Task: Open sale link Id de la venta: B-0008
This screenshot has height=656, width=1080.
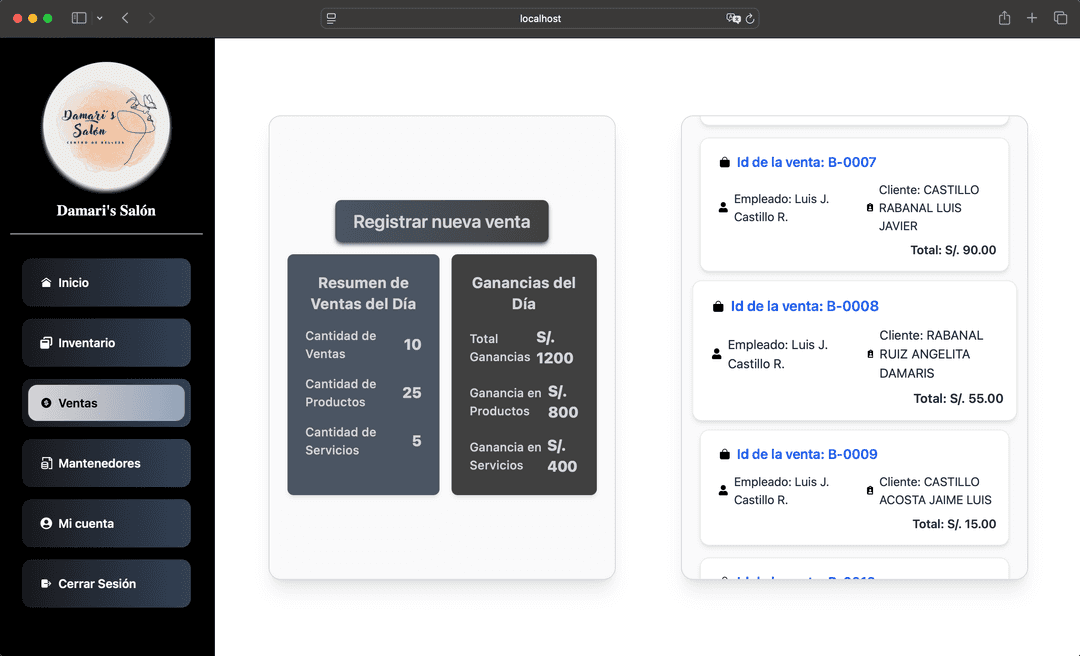Action: tap(804, 306)
